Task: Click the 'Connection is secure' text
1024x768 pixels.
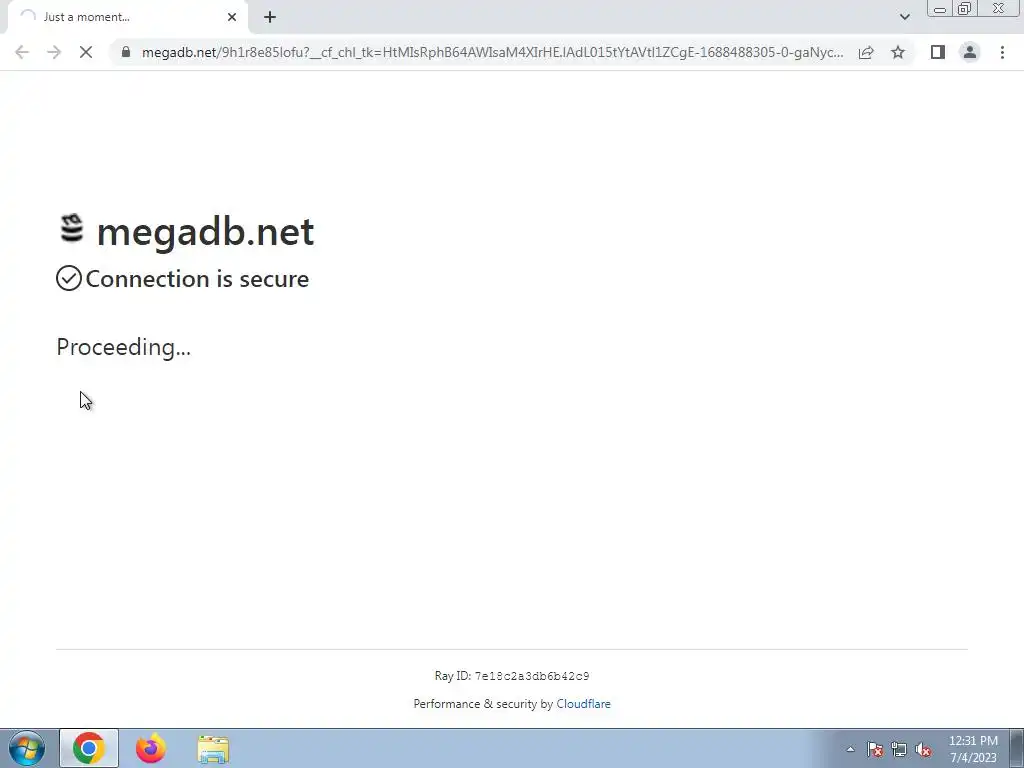Action: 197,279
